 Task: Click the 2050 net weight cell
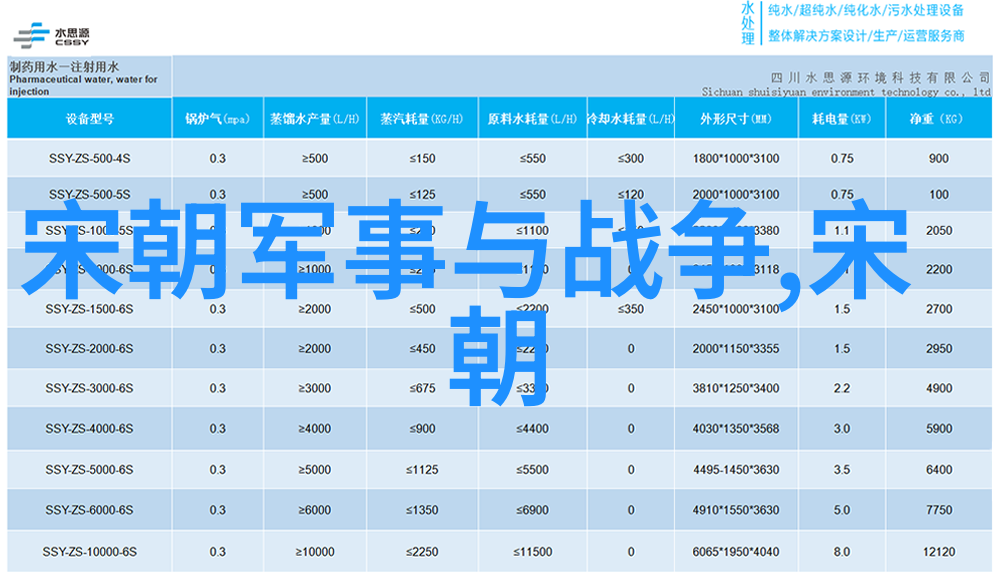point(939,230)
